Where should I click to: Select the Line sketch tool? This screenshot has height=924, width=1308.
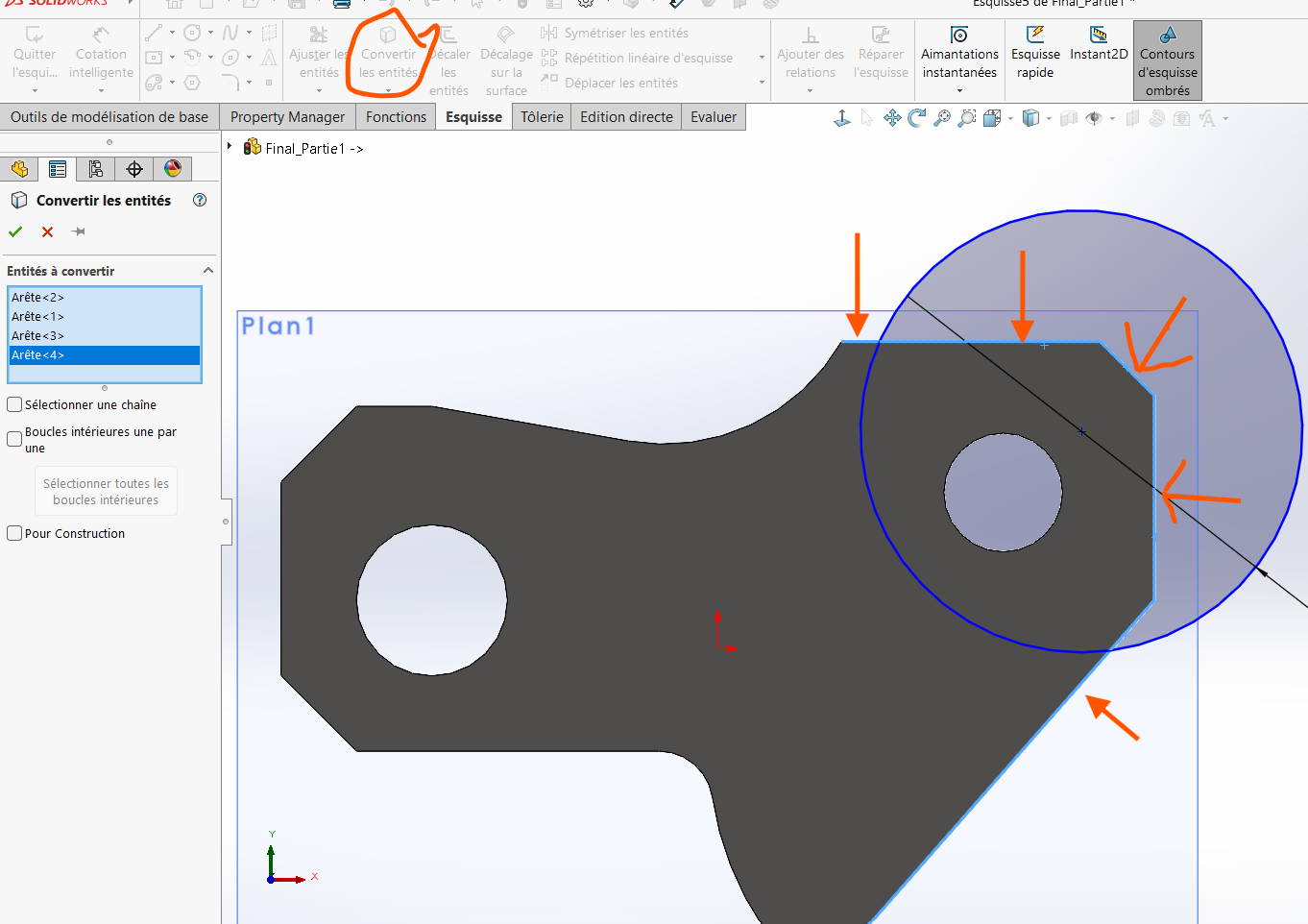coord(154,33)
